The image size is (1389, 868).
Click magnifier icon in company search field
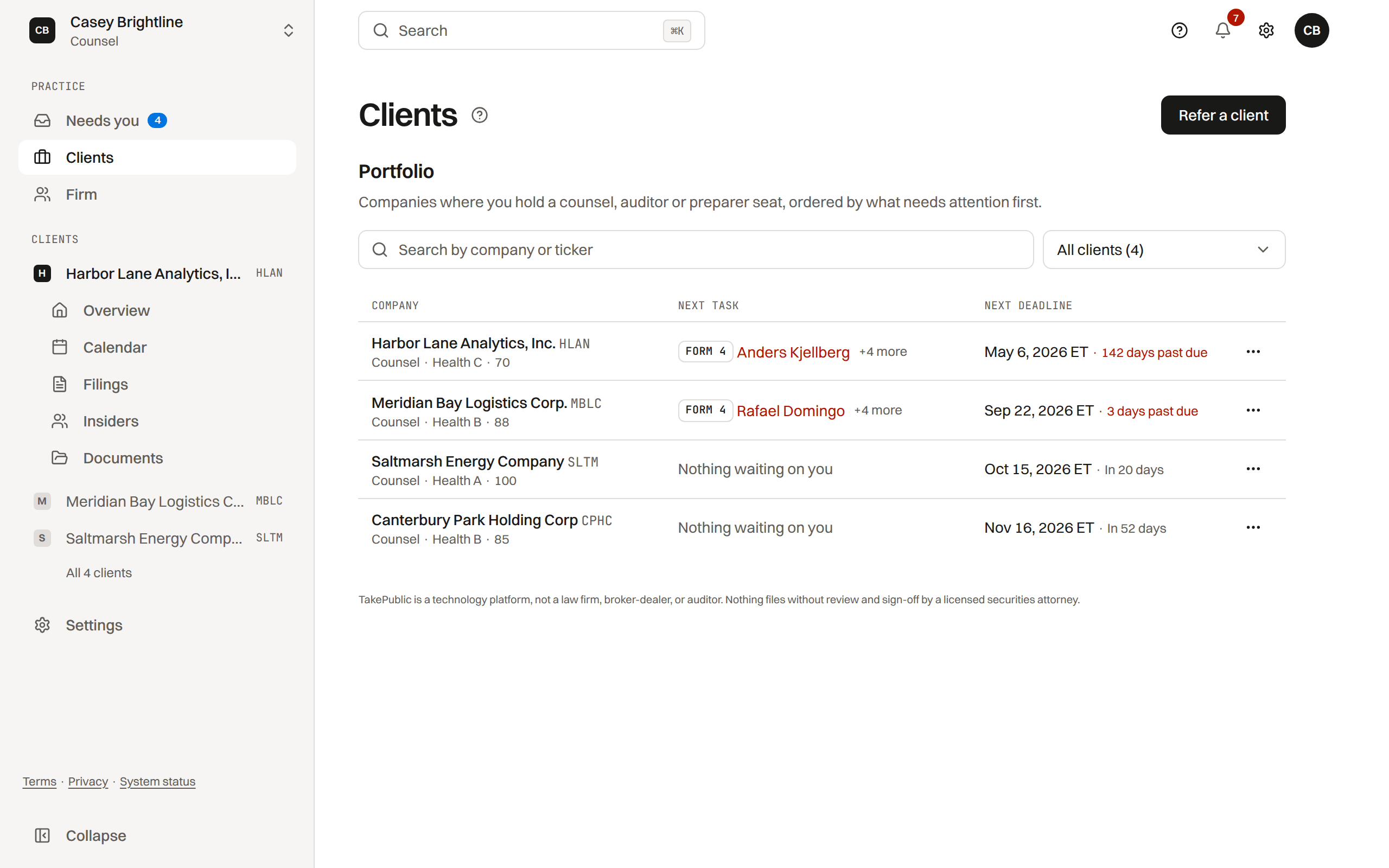(380, 250)
